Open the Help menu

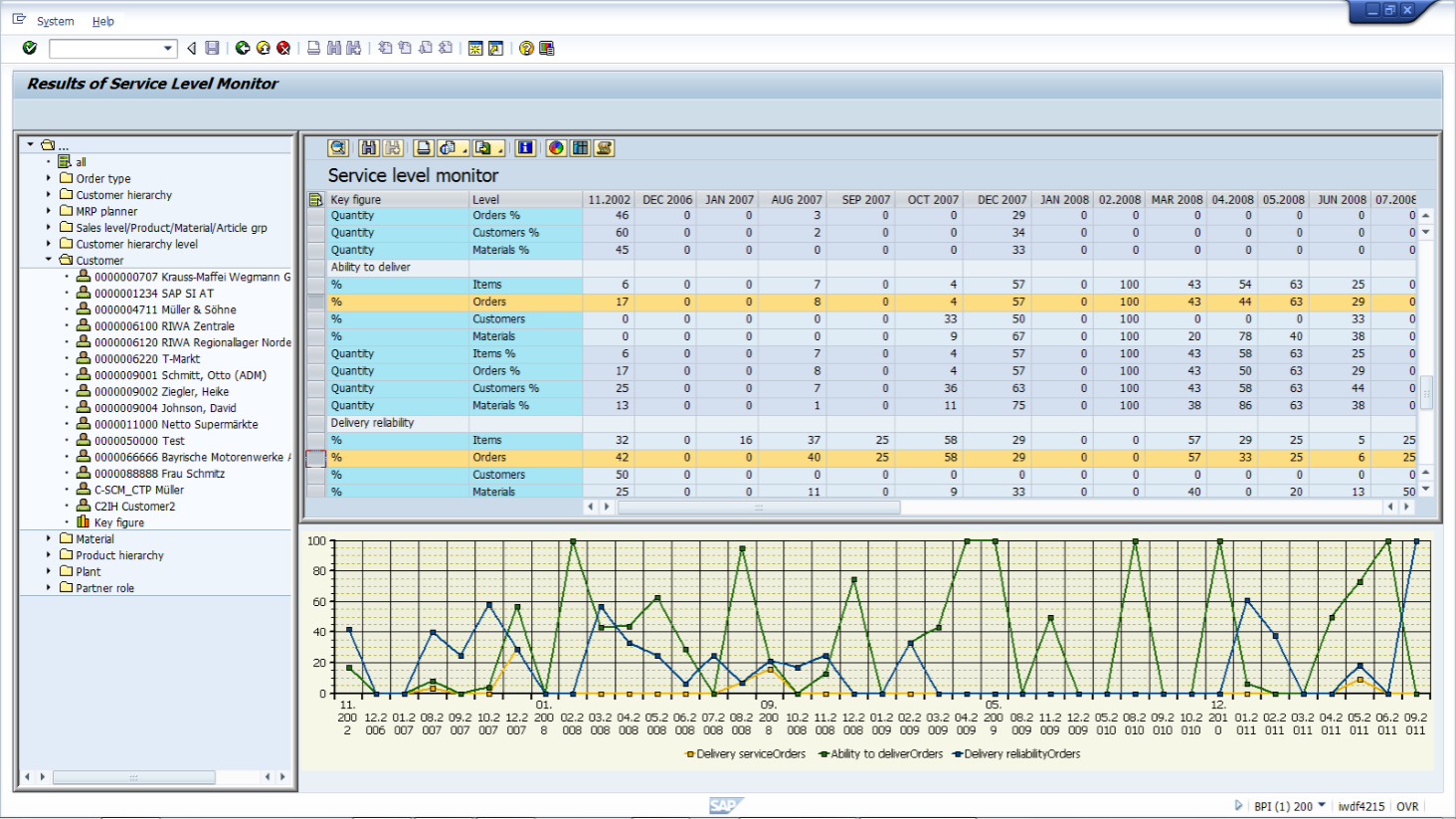pyautogui.click(x=102, y=21)
